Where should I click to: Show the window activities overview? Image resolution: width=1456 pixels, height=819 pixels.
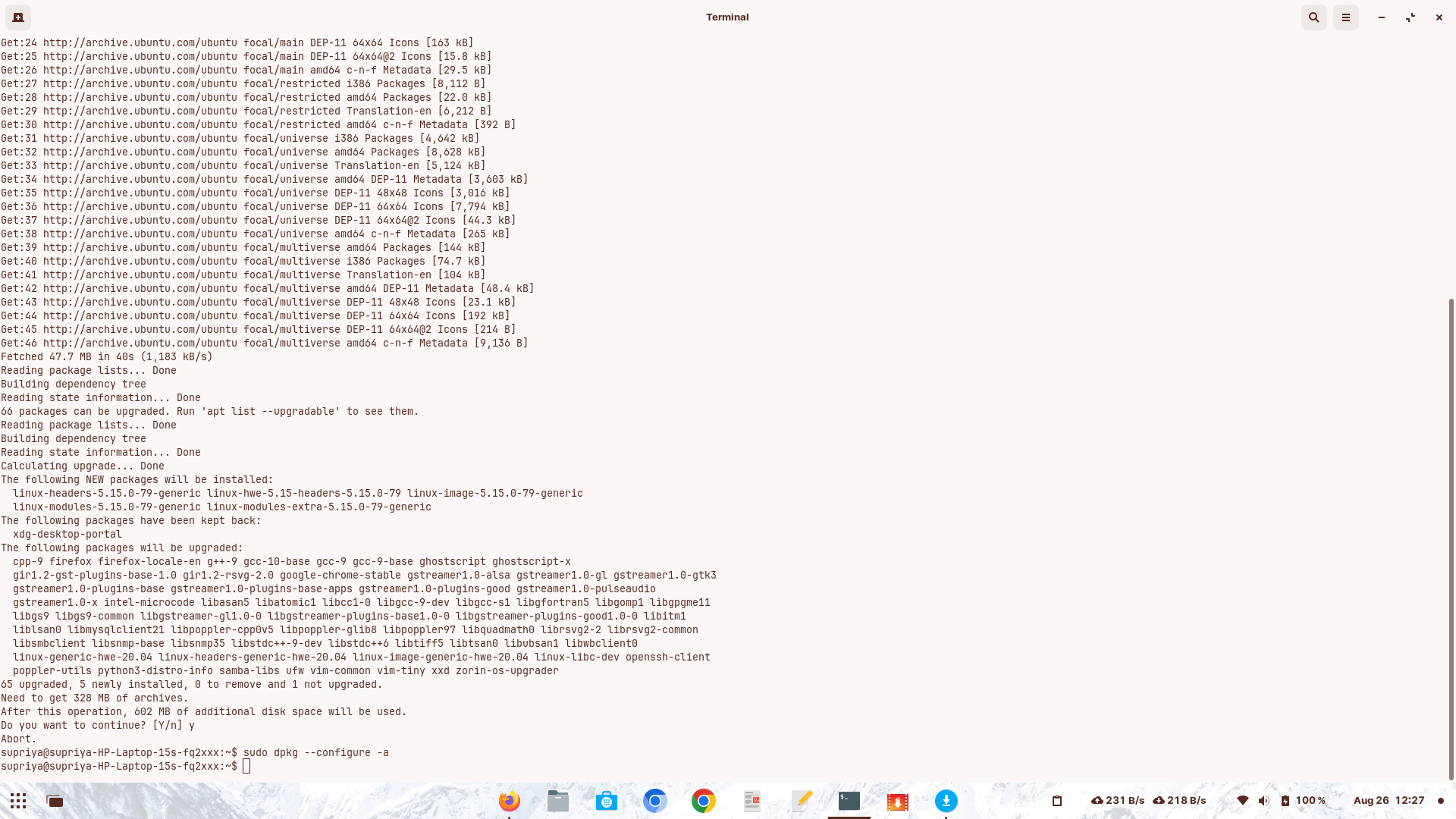[x=55, y=801]
